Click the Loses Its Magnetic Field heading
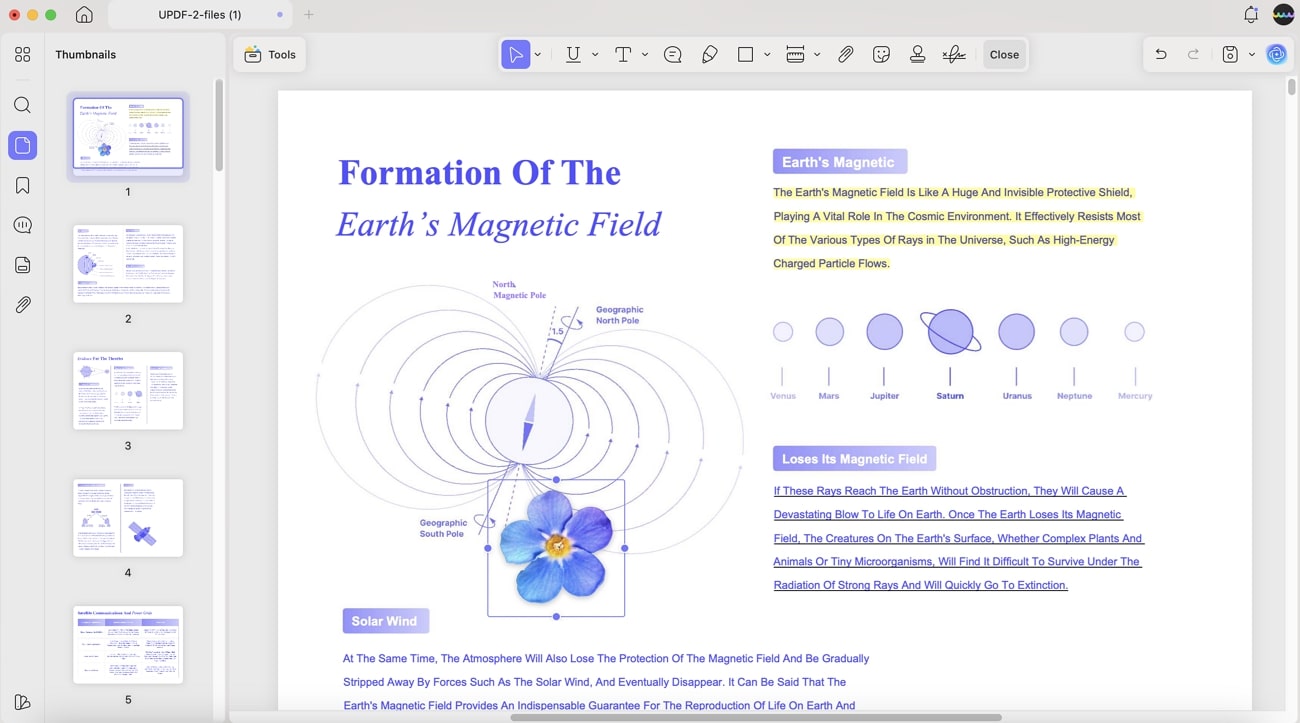This screenshot has height=723, width=1300. tap(854, 459)
